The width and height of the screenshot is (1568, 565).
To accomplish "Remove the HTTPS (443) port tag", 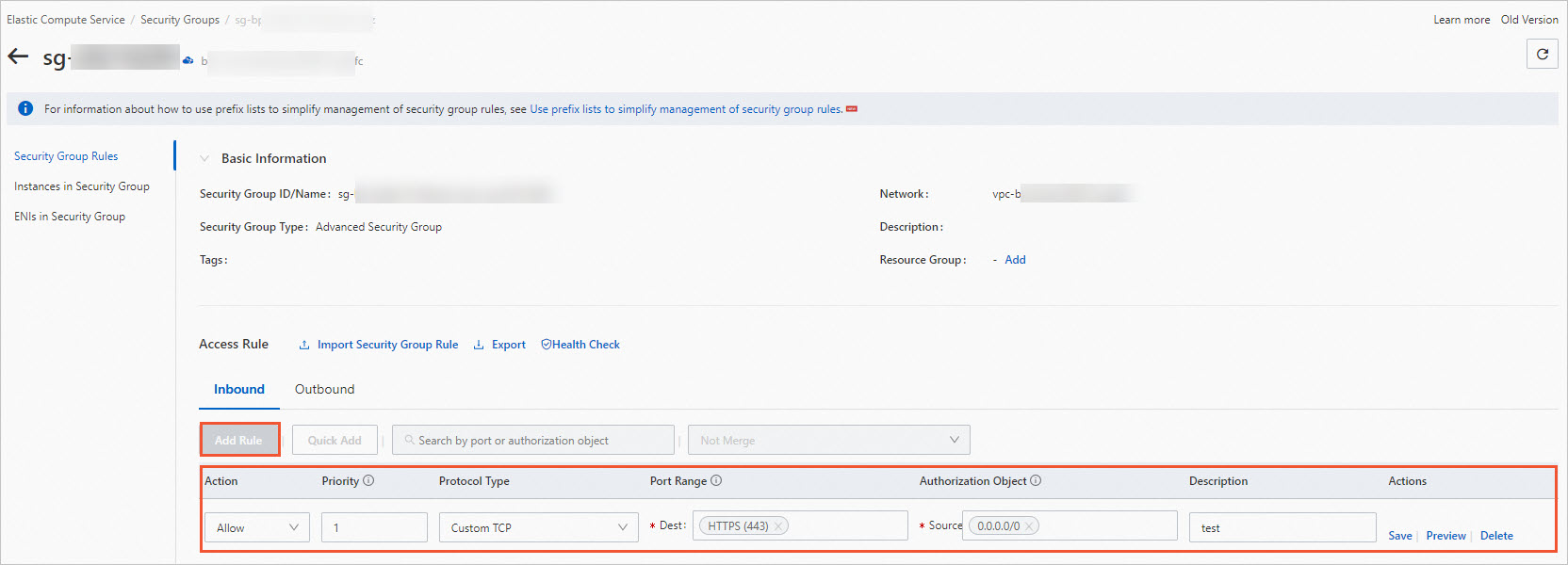I will click(x=778, y=526).
